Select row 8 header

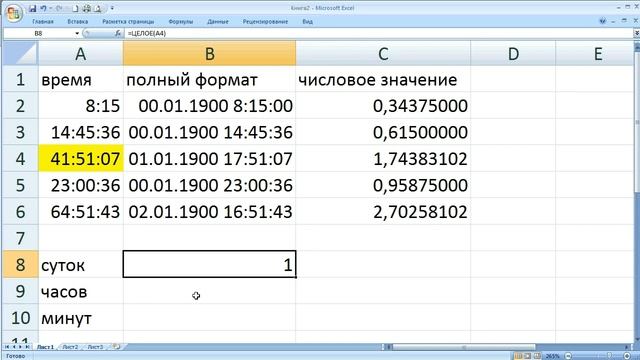point(20,264)
